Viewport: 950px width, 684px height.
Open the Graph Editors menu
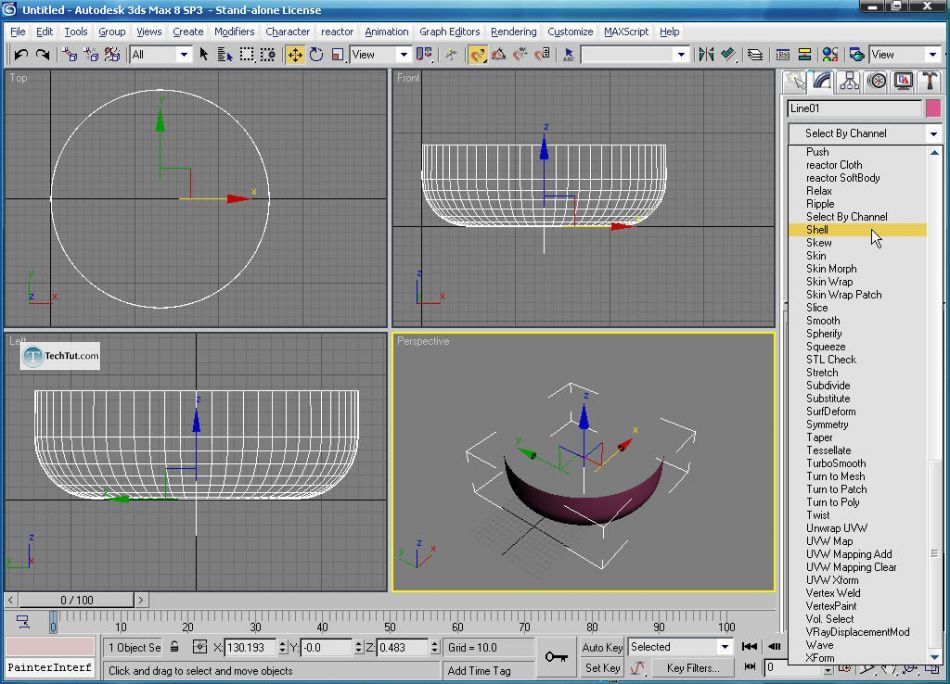pyautogui.click(x=450, y=32)
